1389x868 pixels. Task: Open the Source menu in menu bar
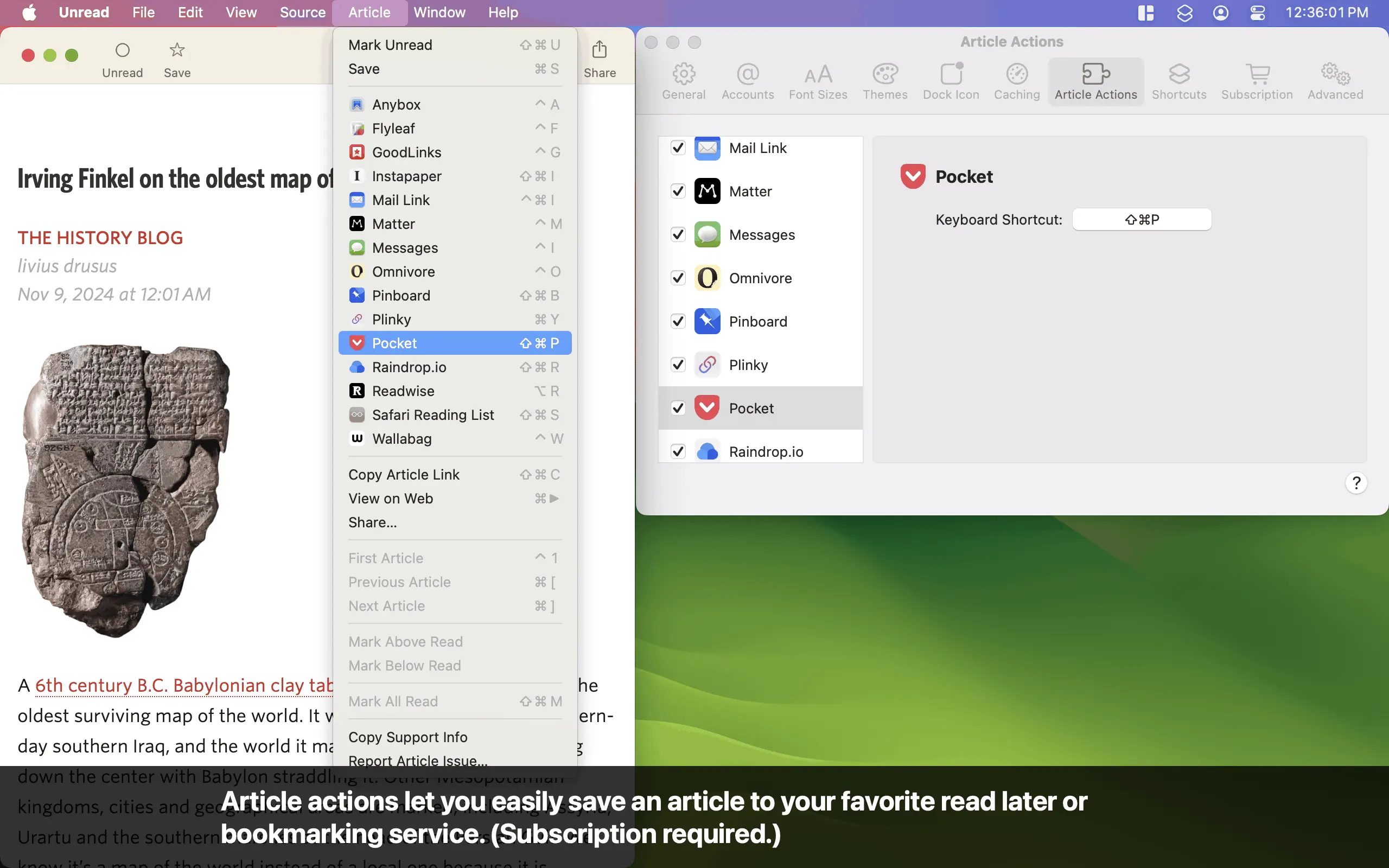(302, 12)
